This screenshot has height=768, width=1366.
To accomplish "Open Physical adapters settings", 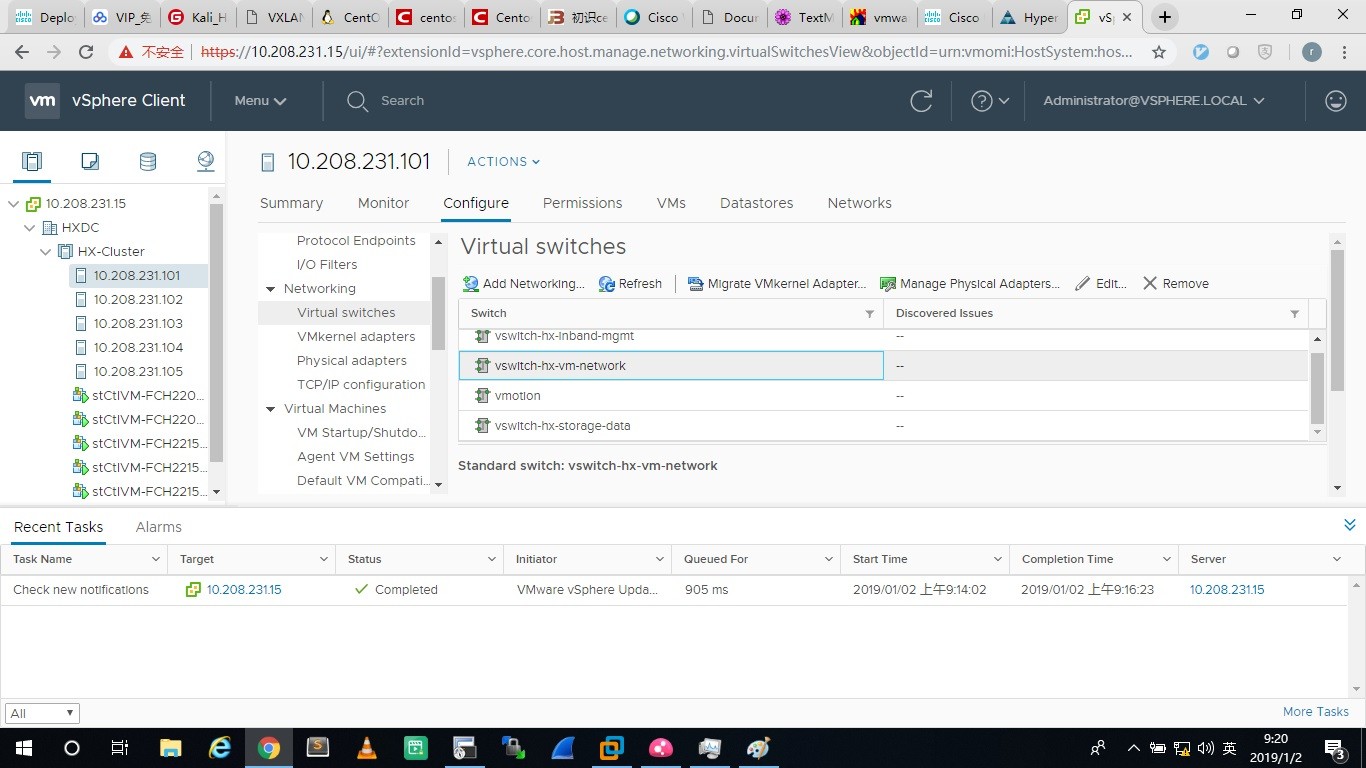I will [352, 360].
